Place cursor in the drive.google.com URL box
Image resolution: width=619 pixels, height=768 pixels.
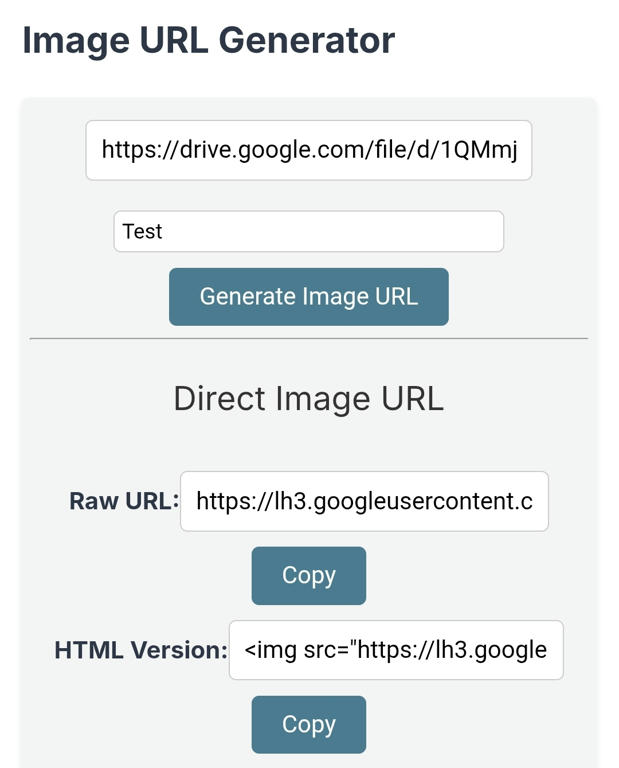click(x=308, y=151)
